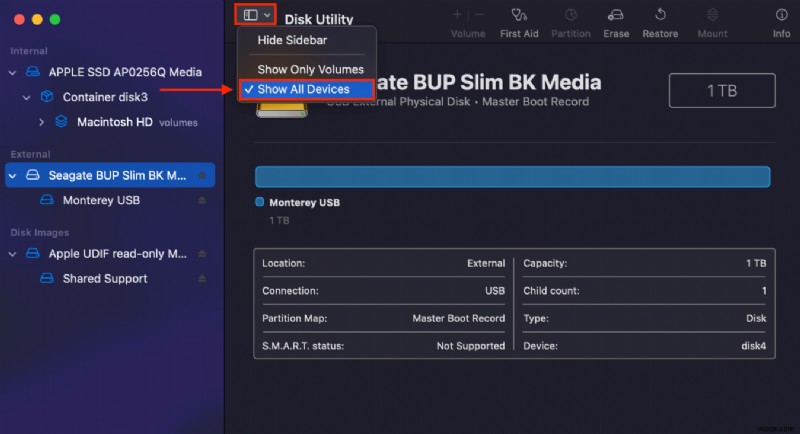Click the Location External value

[x=486, y=263]
